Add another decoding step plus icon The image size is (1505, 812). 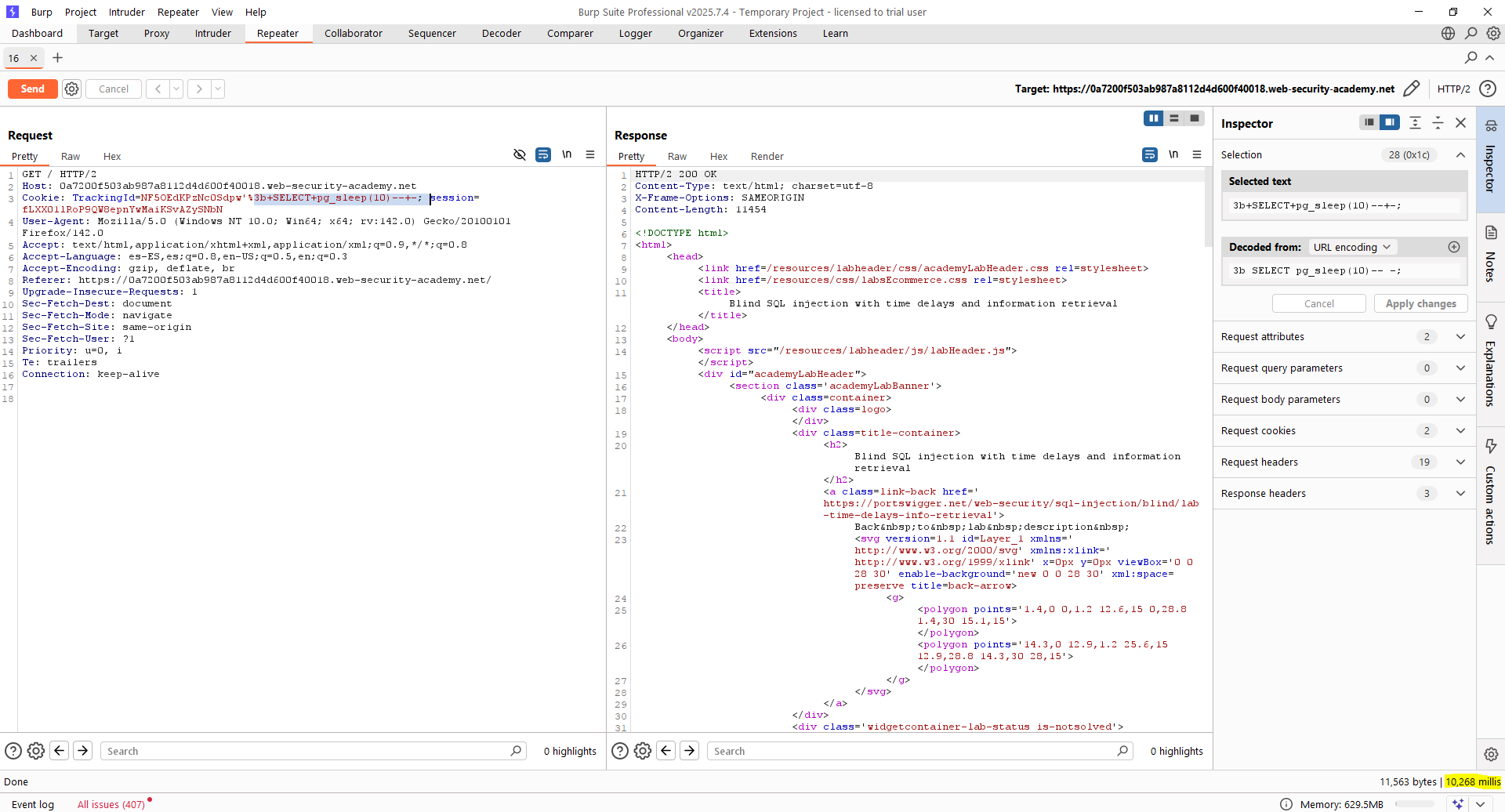point(1454,247)
